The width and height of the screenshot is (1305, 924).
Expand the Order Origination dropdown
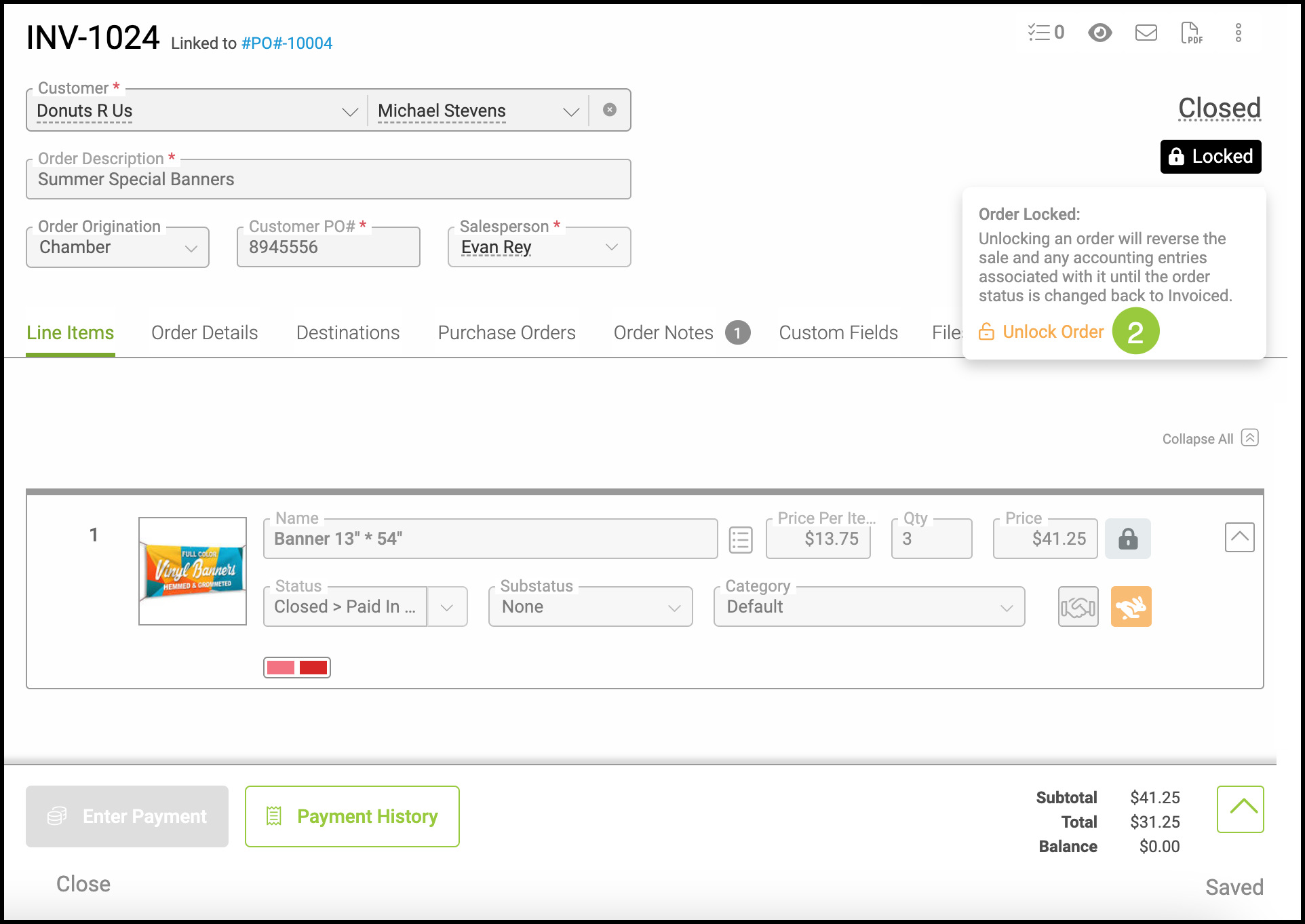[191, 248]
